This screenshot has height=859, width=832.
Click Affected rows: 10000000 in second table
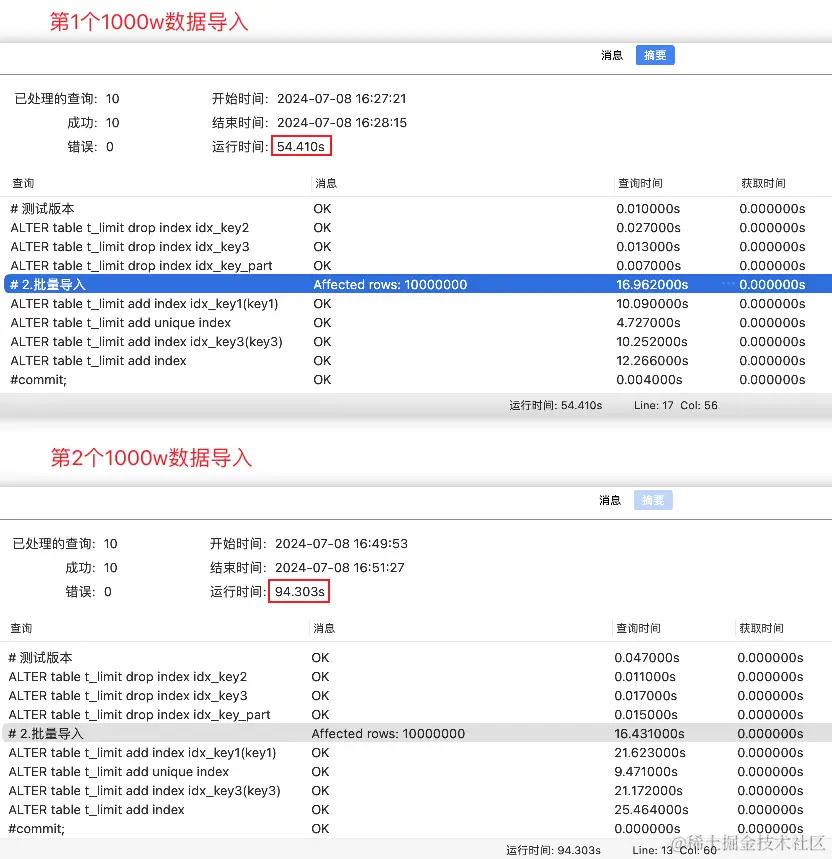point(388,734)
